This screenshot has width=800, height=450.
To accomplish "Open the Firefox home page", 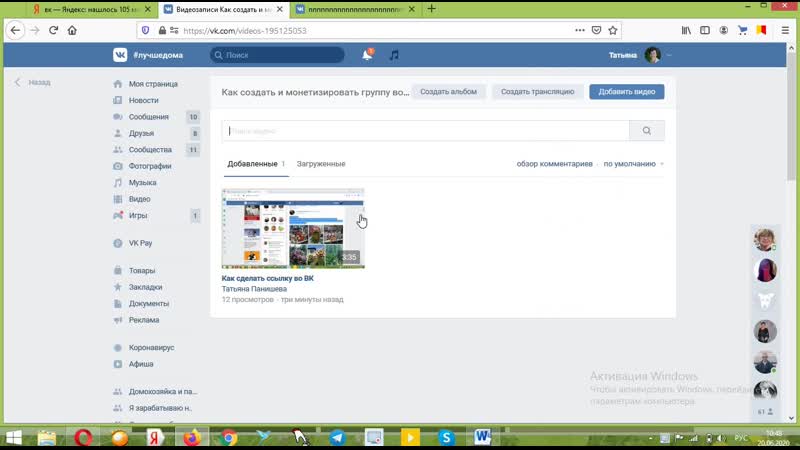I will click(x=72, y=31).
